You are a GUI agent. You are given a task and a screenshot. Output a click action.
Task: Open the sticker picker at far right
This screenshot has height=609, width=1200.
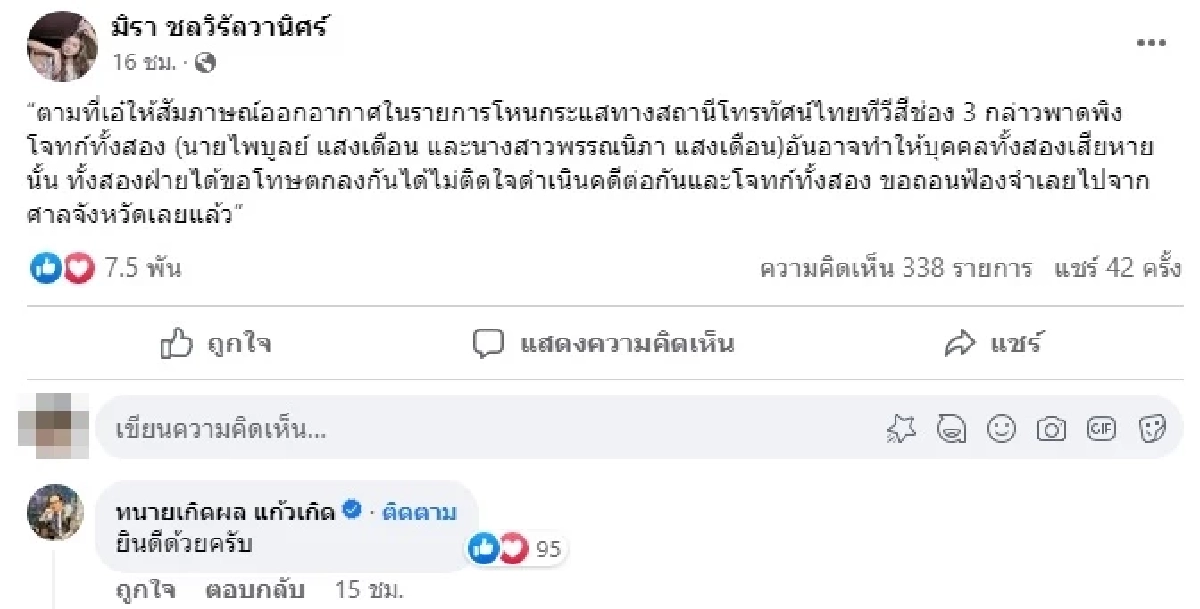[1152, 429]
